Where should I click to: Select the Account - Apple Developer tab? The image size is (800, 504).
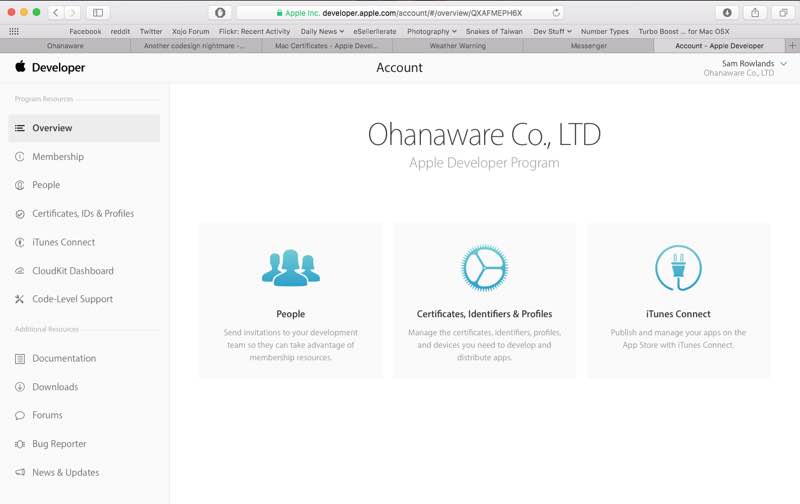click(719, 45)
